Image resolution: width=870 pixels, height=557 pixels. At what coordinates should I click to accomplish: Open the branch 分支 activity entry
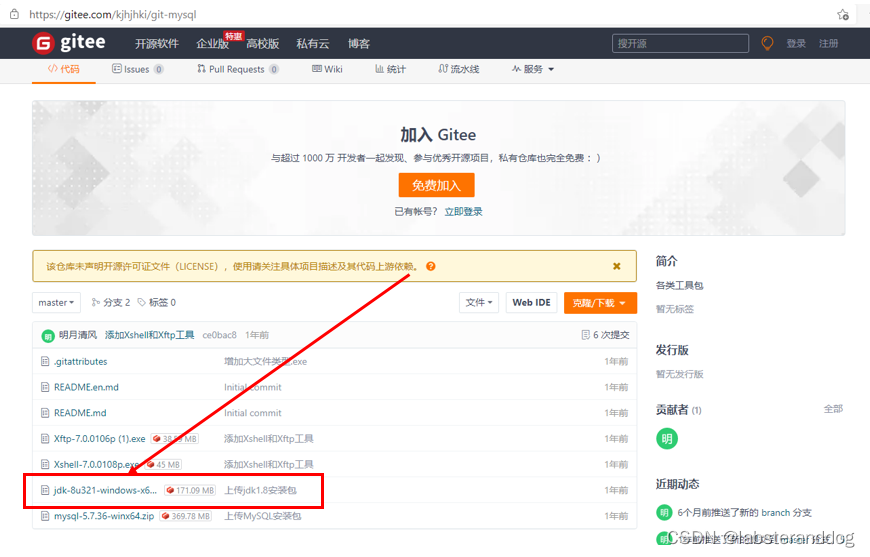coord(744,513)
